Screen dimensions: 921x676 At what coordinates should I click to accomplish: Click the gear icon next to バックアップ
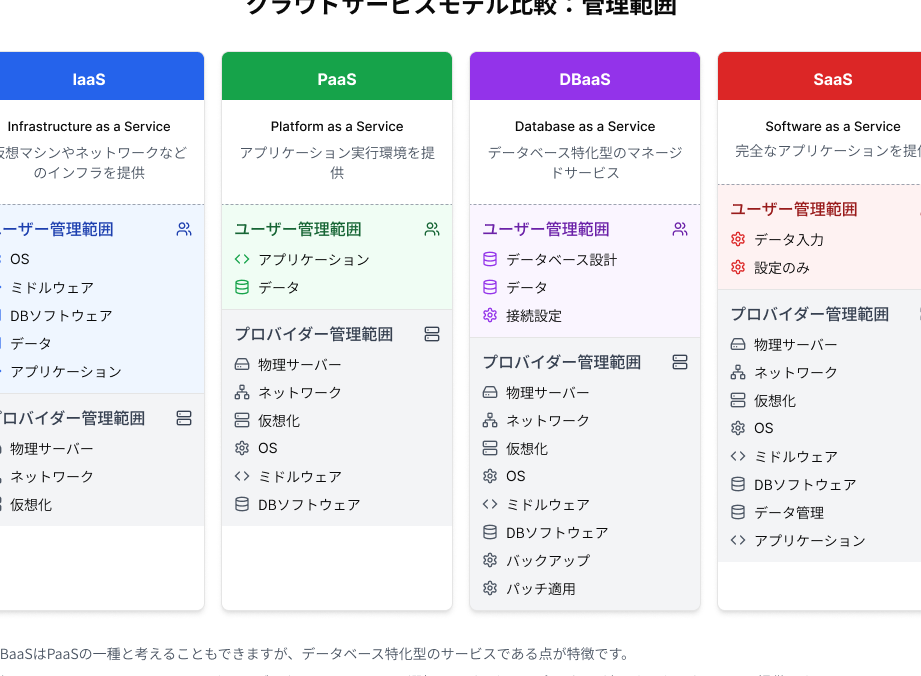tap(490, 561)
